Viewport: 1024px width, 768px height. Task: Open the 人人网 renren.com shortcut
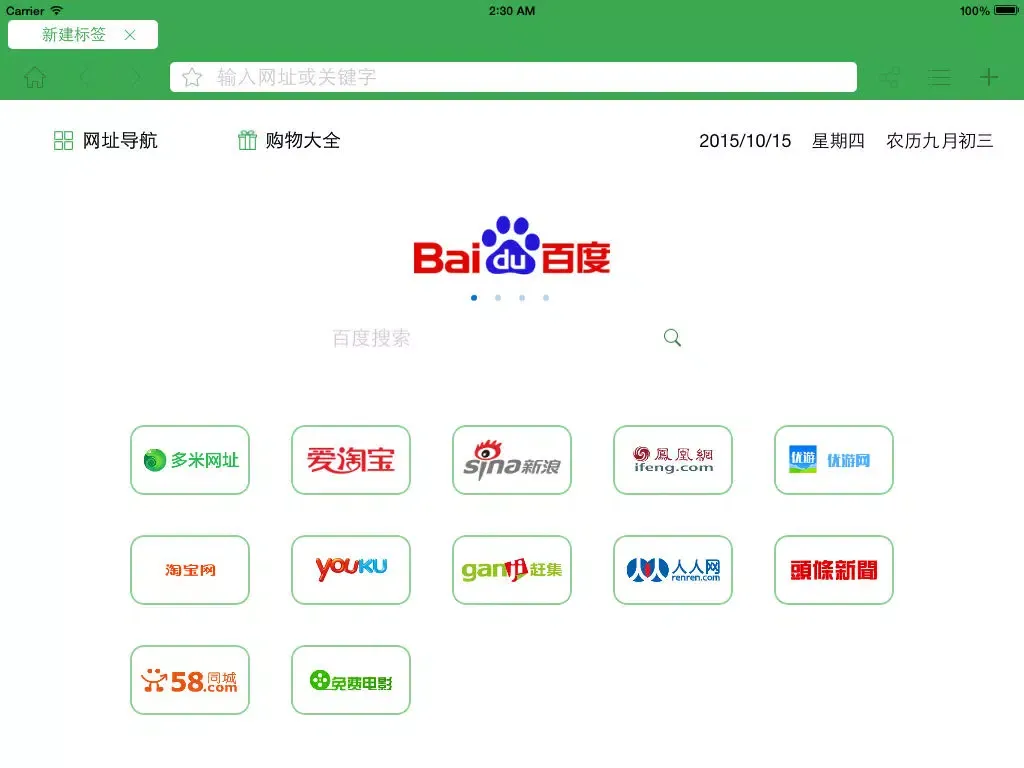673,570
